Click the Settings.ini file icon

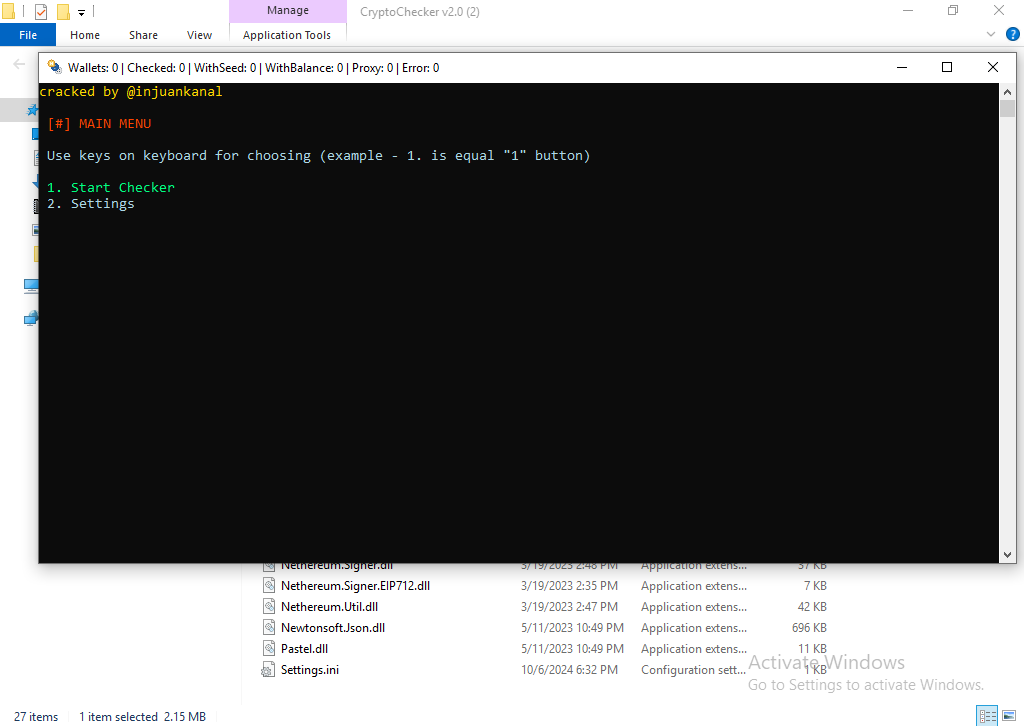coord(268,670)
